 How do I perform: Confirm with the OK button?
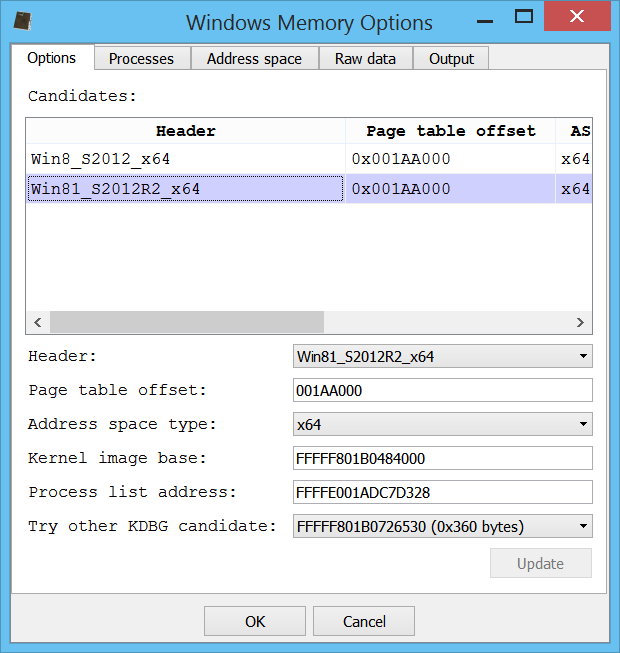tap(255, 621)
